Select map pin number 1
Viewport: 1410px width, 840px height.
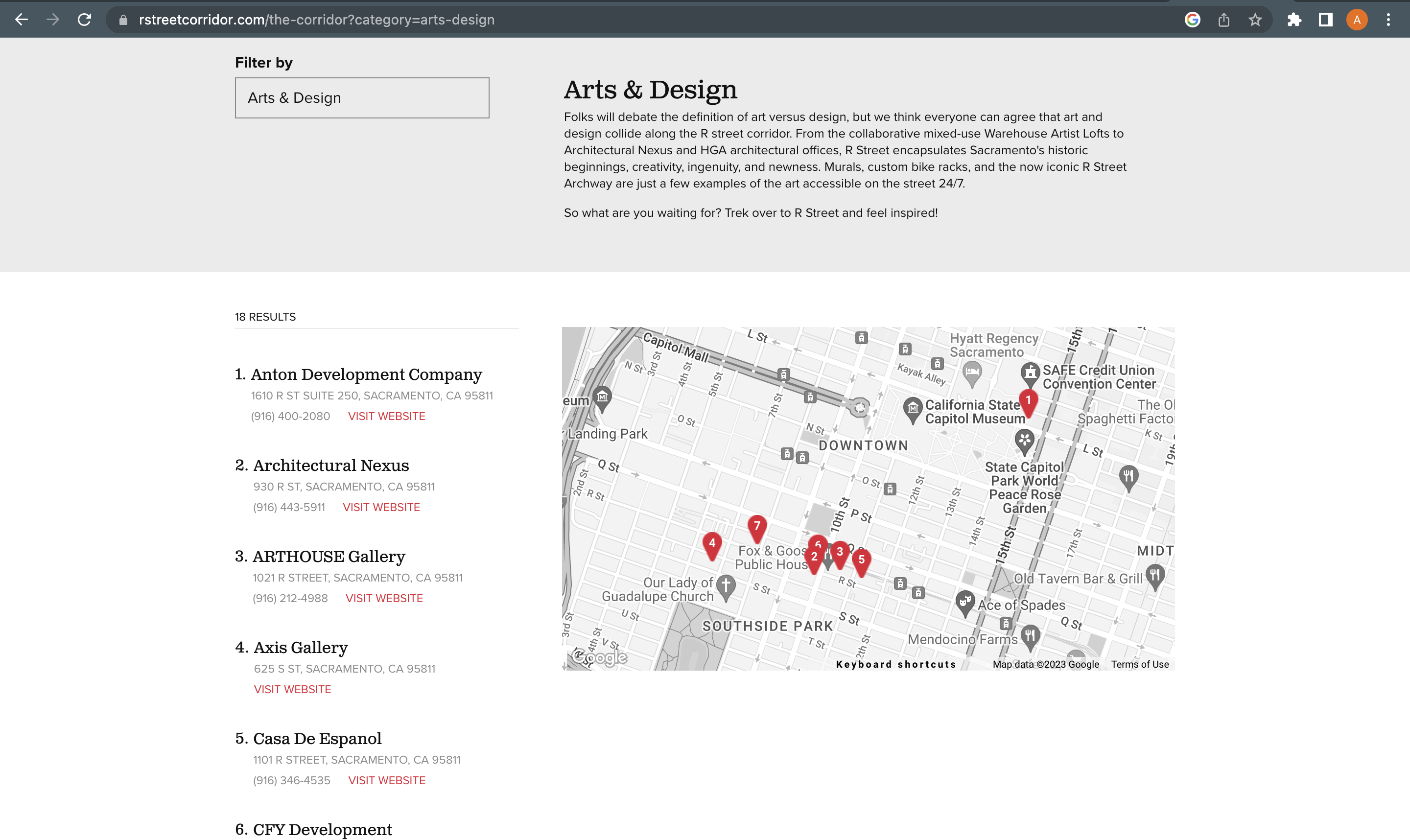(x=1028, y=402)
